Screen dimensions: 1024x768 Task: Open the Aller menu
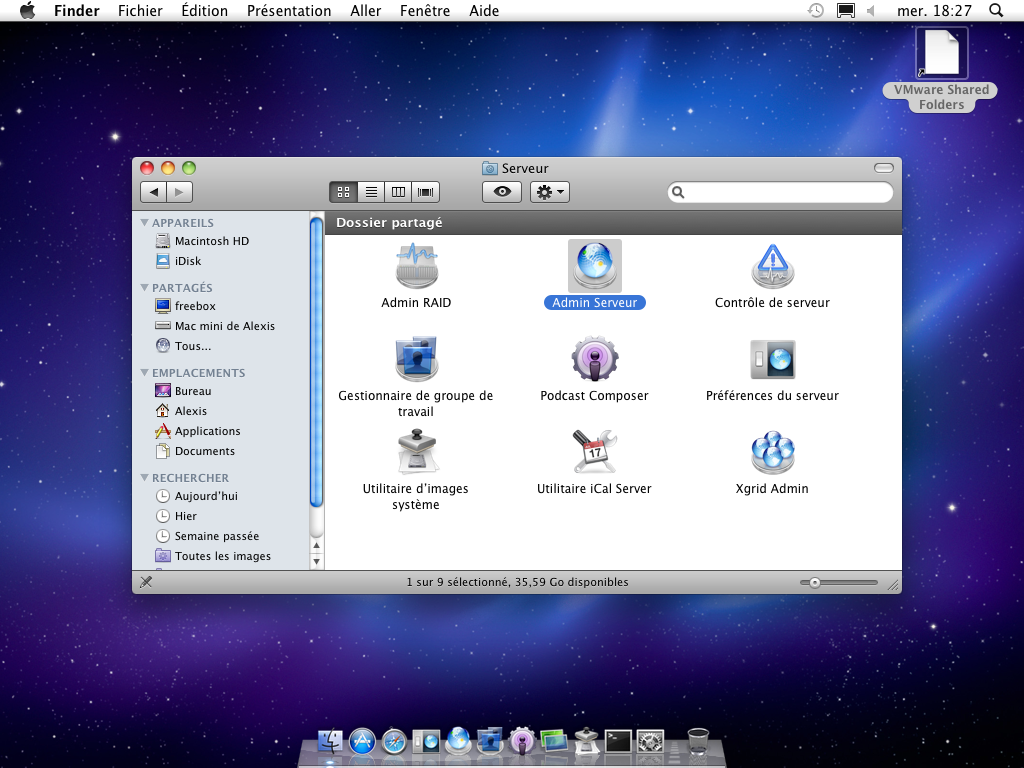pos(366,10)
